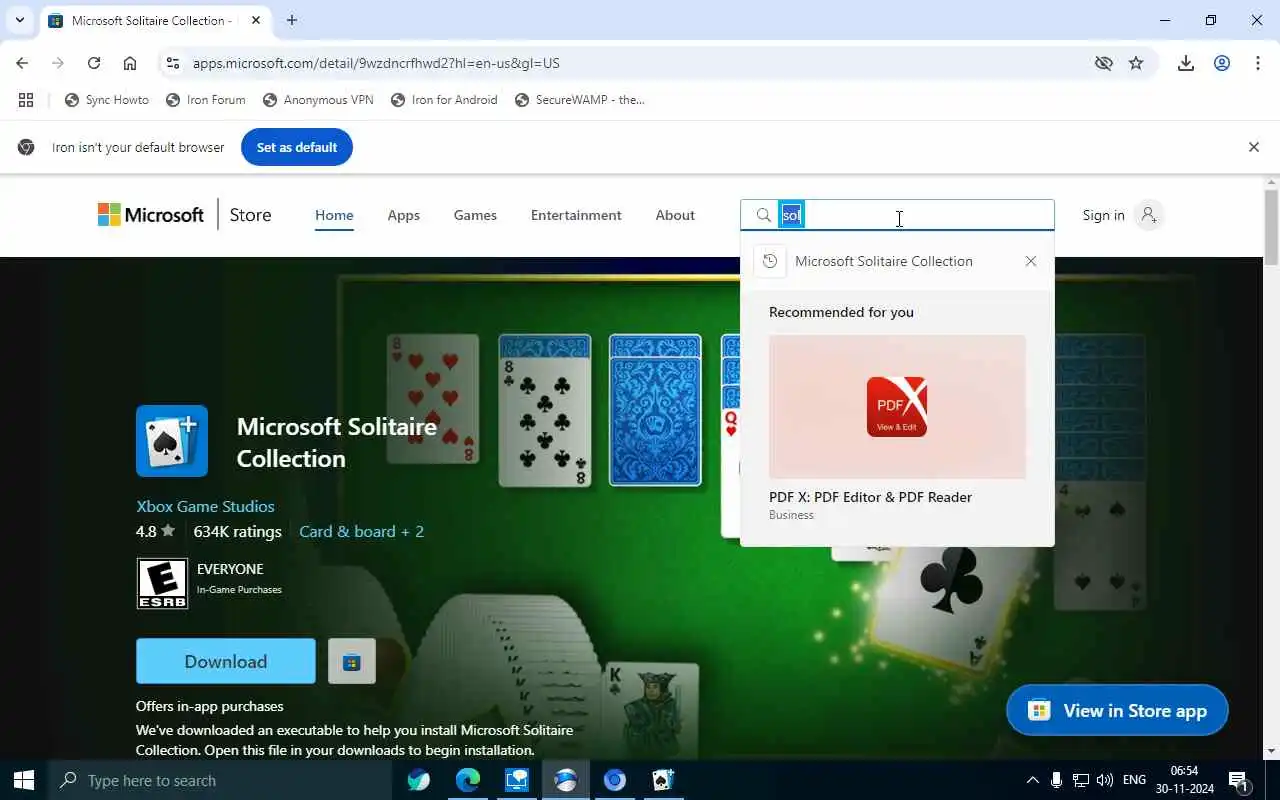The height and width of the screenshot is (800, 1280).
Task: Switch the ENG input language indicator
Action: (x=1135, y=780)
